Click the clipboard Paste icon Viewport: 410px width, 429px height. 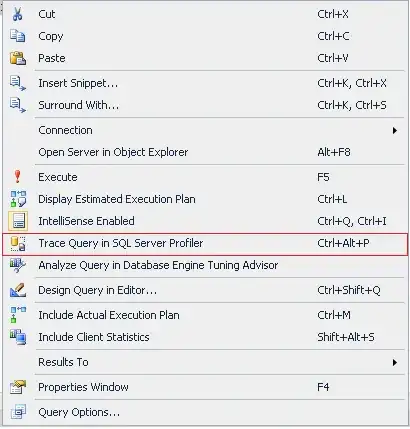point(18,58)
